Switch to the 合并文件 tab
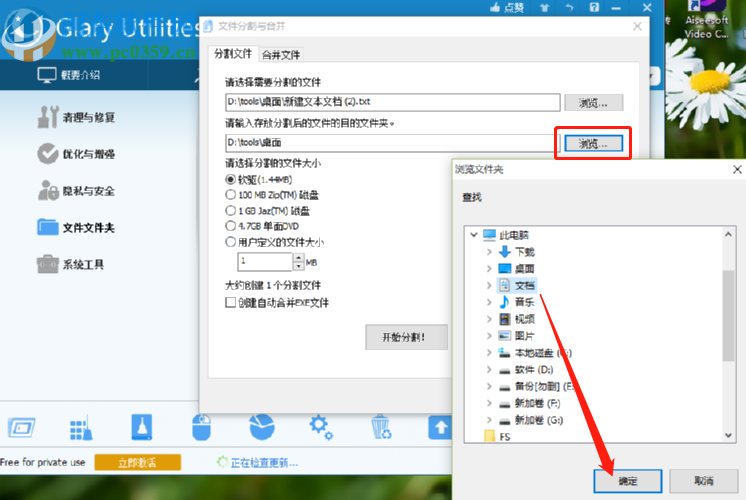The width and height of the screenshot is (746, 500). coord(281,55)
